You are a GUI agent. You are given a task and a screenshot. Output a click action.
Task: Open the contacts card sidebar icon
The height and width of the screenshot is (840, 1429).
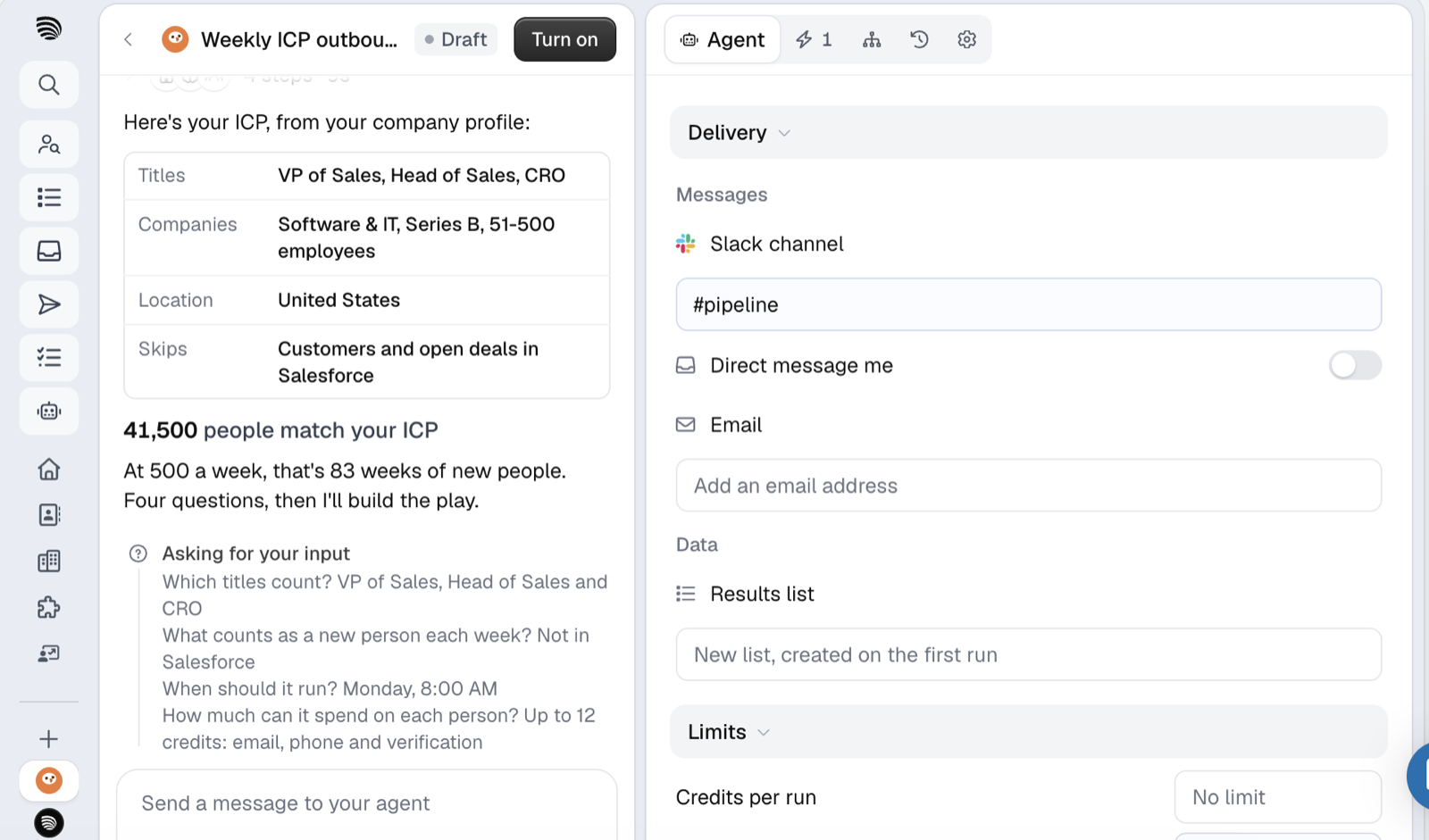(x=49, y=515)
